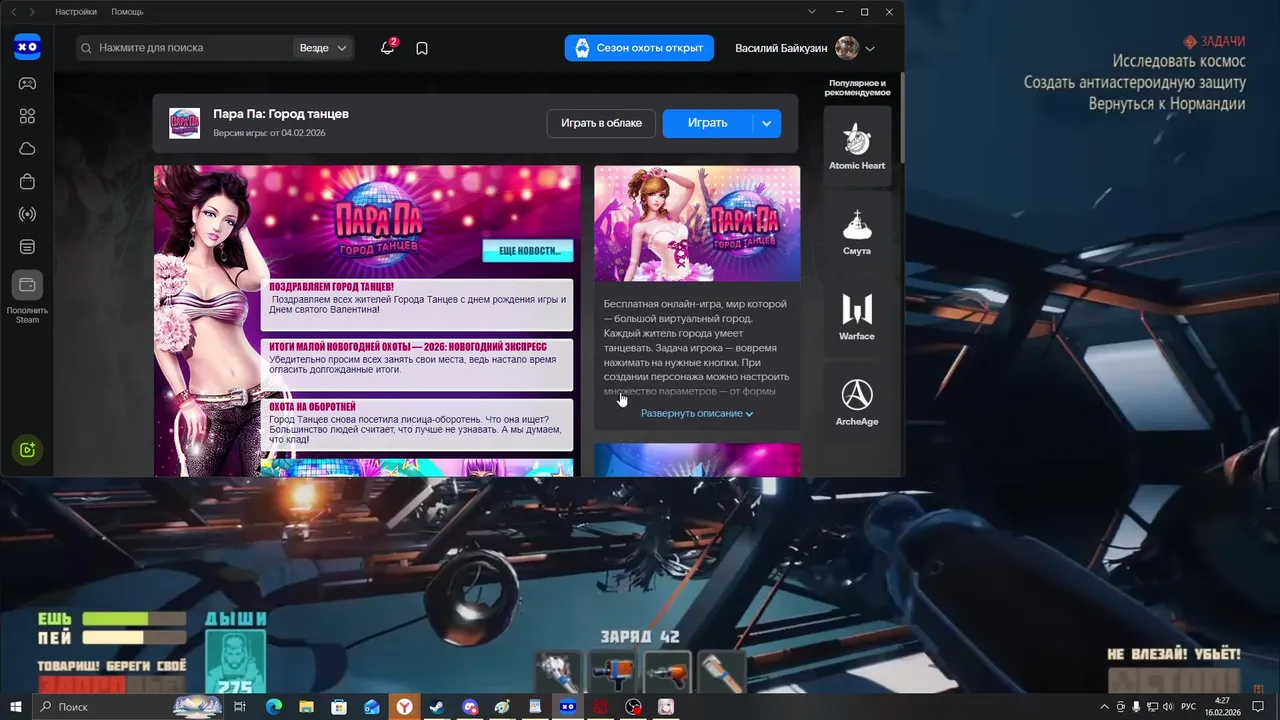Open news Охота на оборотней

coord(417,424)
